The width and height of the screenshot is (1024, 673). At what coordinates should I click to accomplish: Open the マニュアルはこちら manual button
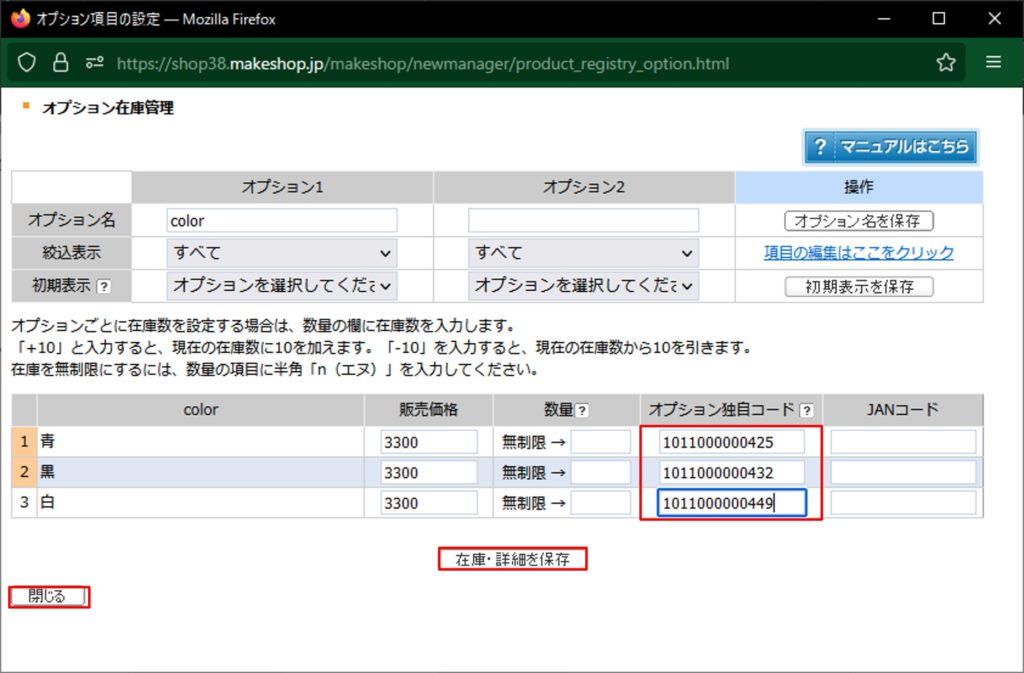click(889, 147)
